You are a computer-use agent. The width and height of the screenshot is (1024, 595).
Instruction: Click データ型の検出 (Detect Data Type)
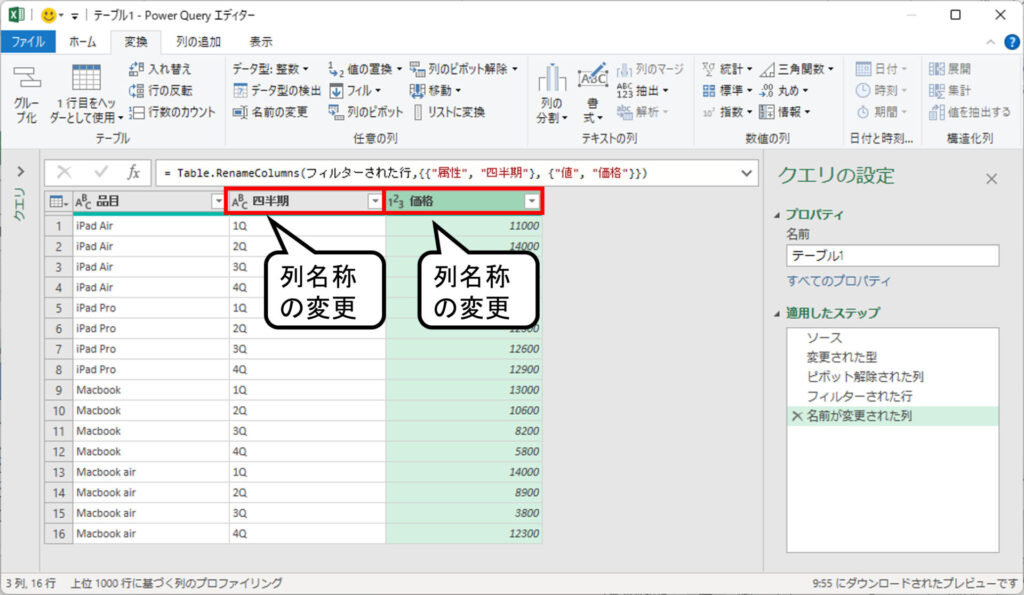(x=277, y=90)
